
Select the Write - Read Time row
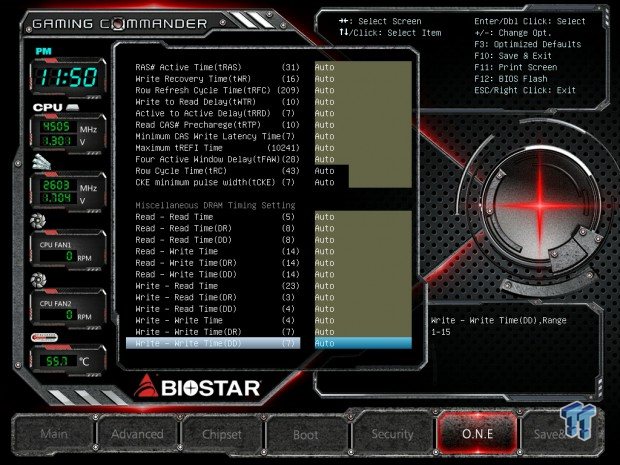217,285
